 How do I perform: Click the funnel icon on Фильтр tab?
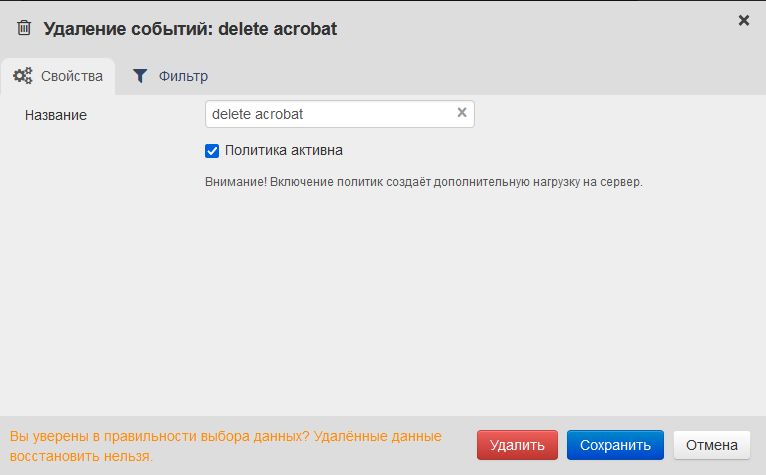click(140, 76)
